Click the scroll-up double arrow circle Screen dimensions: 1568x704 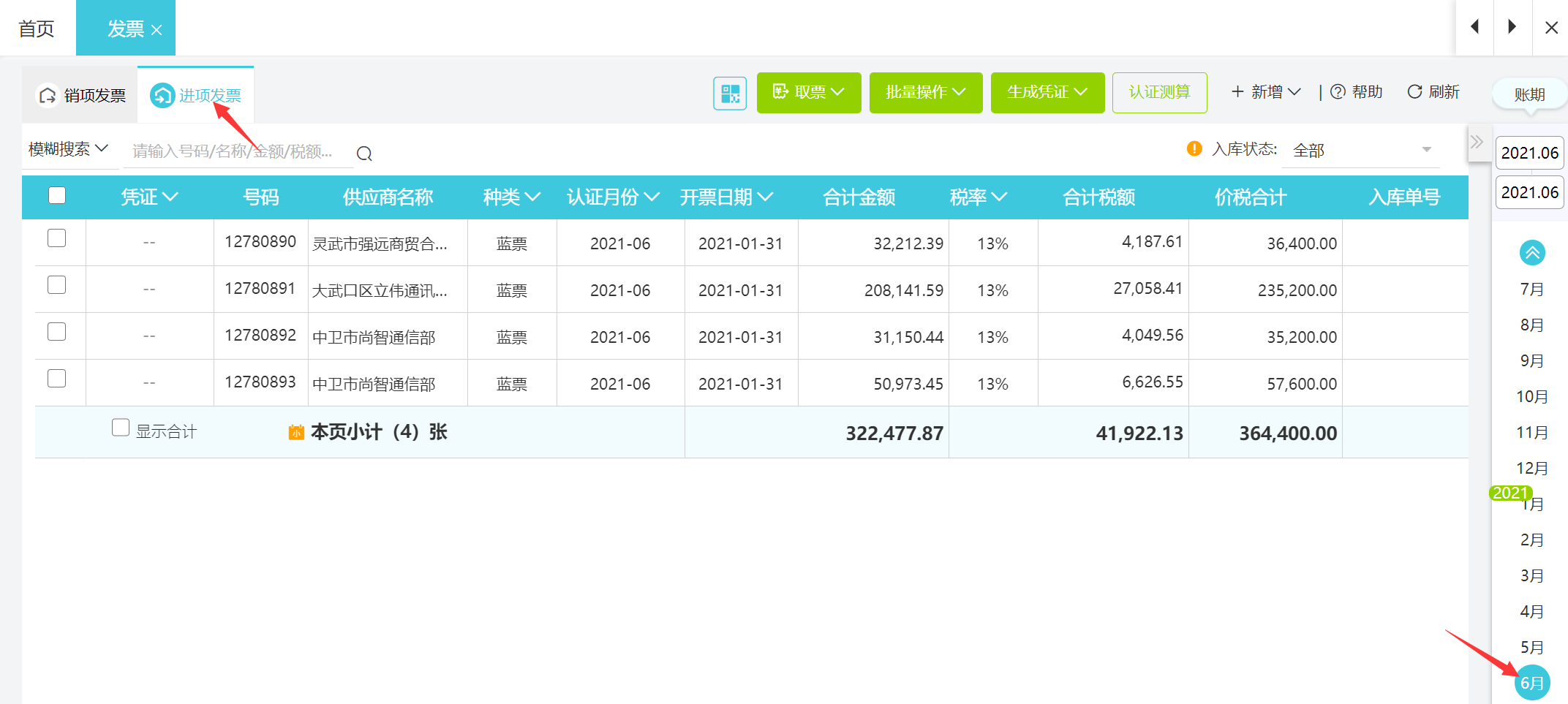[x=1532, y=253]
